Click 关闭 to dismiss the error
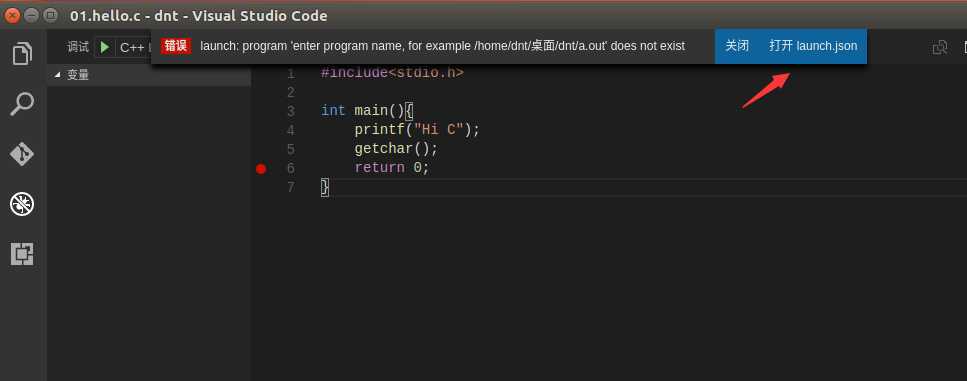Screen dimensions: 967x381 [737, 46]
